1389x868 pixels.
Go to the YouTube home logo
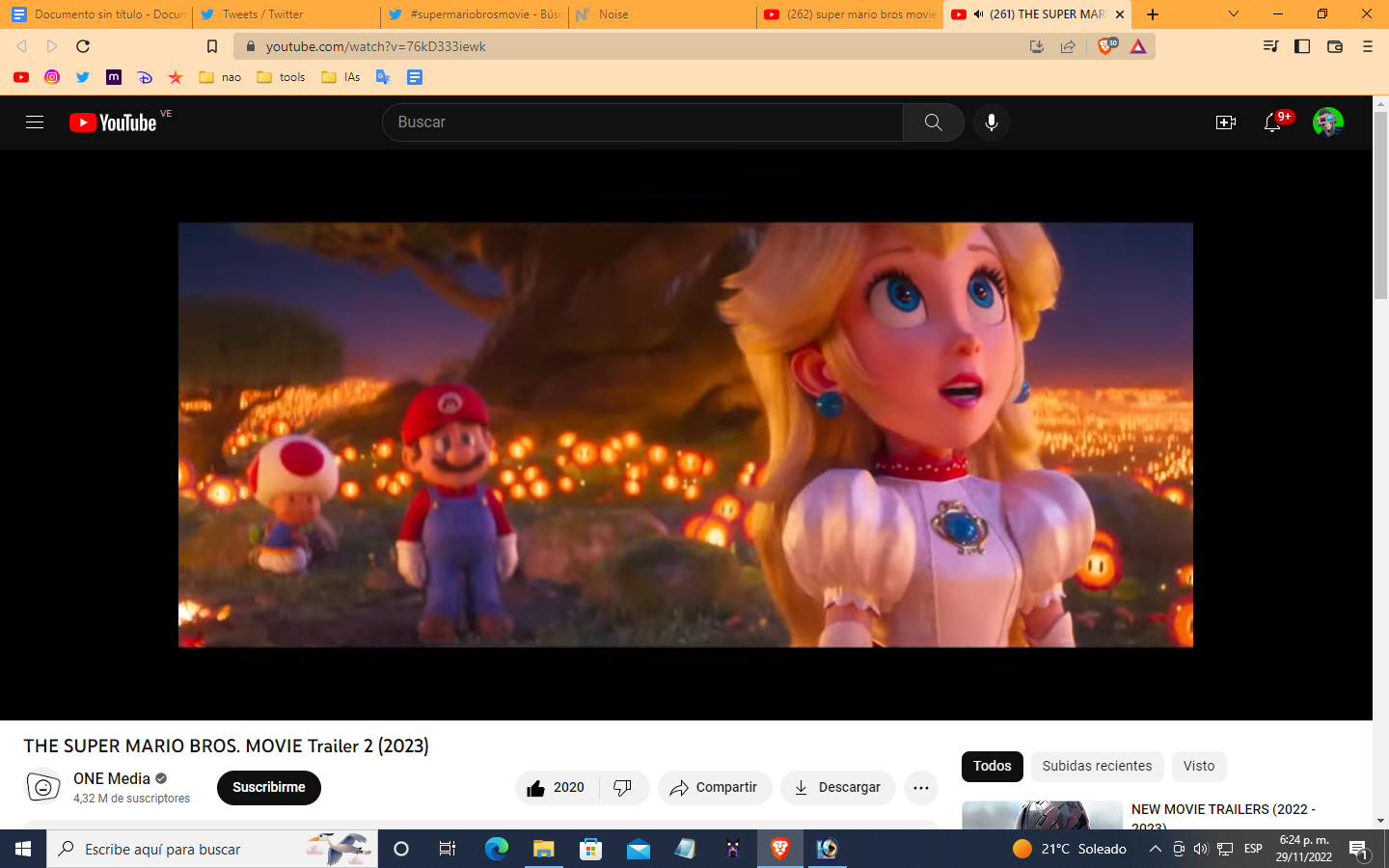click(x=113, y=122)
